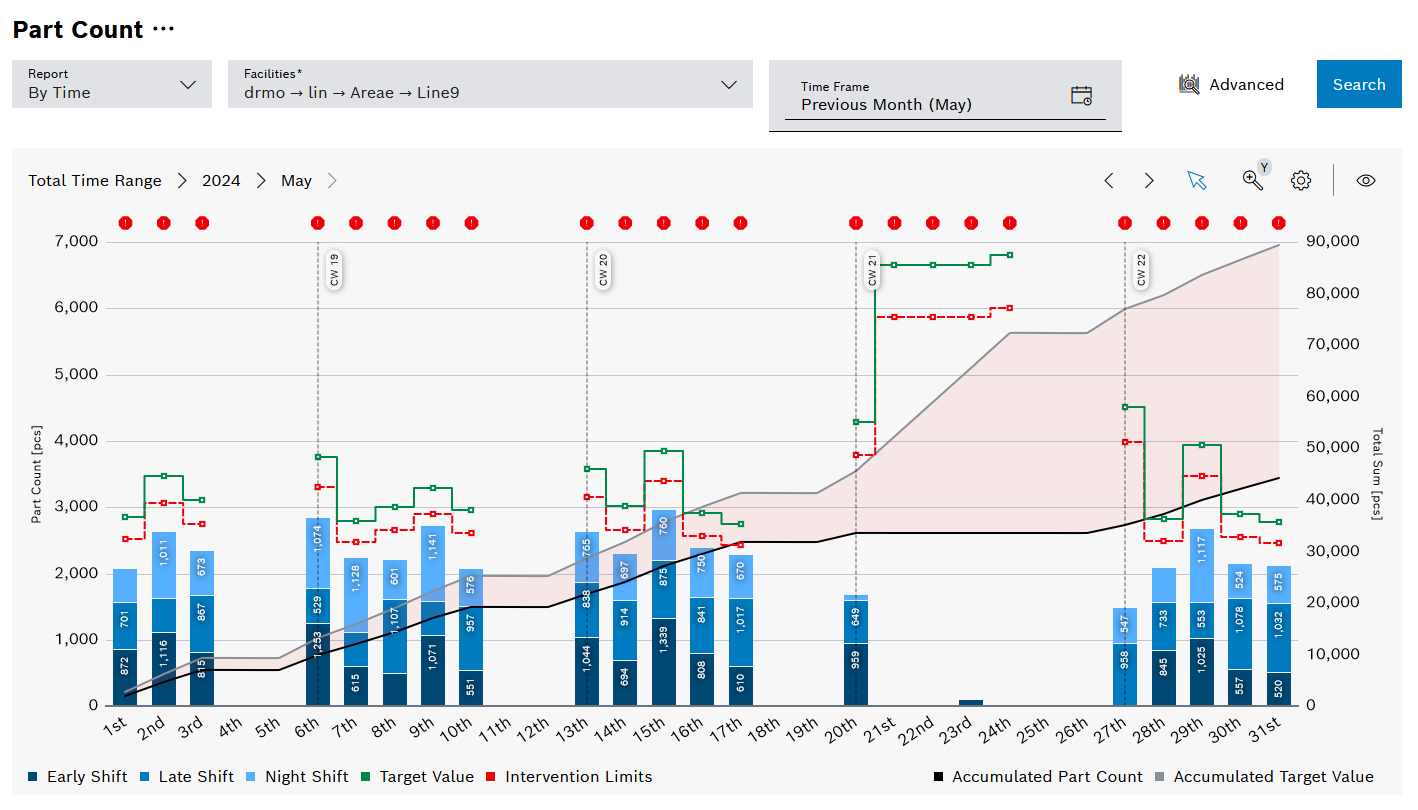This screenshot has width=1418, height=810.
Task: Click the Search button
Action: [x=1358, y=84]
